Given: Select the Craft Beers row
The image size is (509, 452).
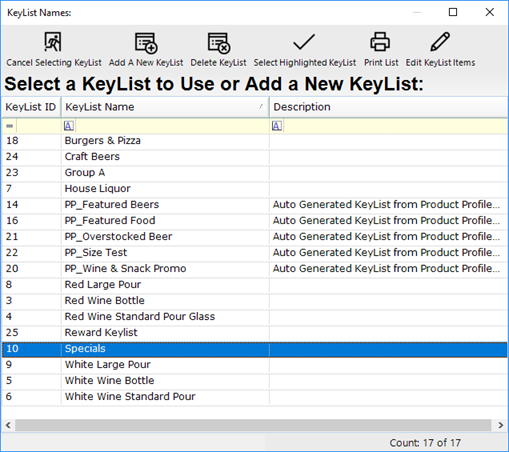Looking at the screenshot, I should point(255,157).
